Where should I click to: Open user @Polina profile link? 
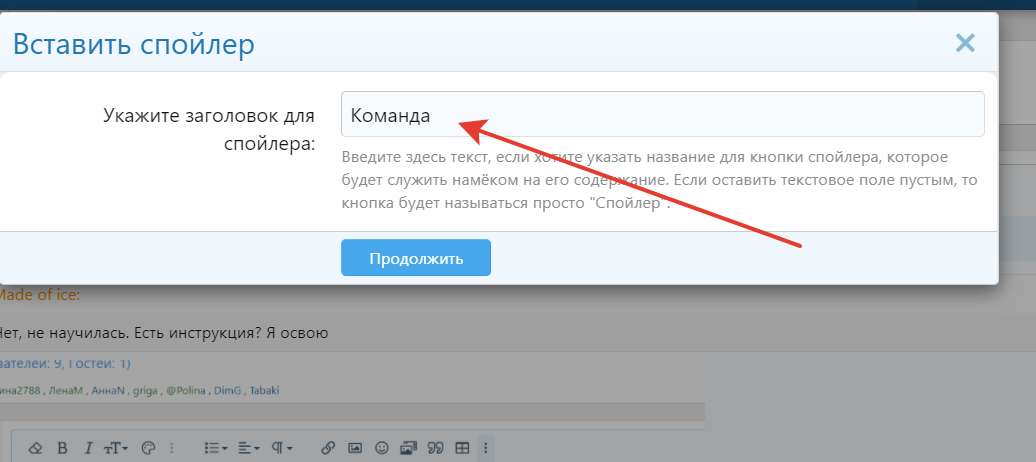(x=186, y=391)
